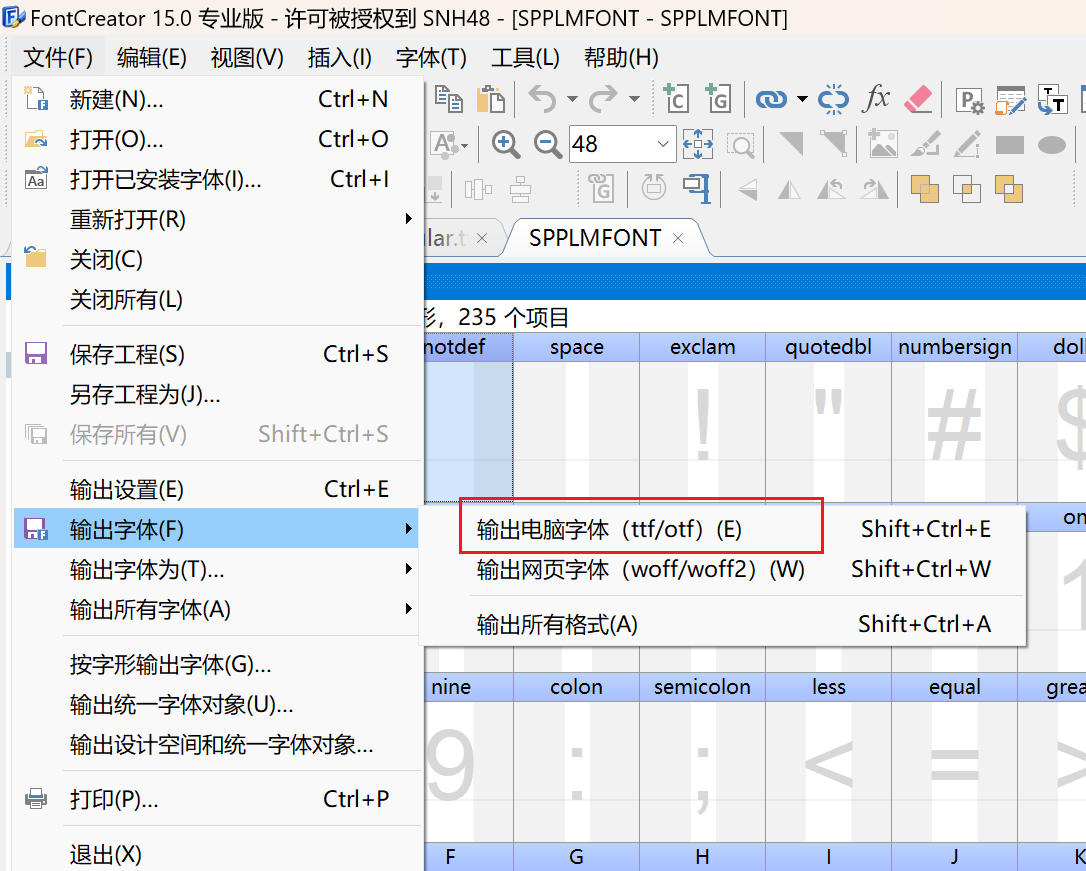Select the ellipse shape icon
This screenshot has width=1086, height=871.
coord(1051,145)
